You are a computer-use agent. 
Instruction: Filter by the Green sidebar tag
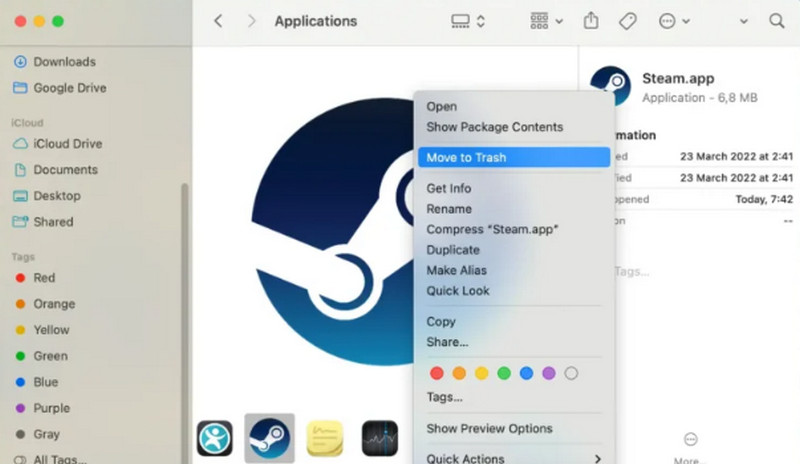coord(42,356)
